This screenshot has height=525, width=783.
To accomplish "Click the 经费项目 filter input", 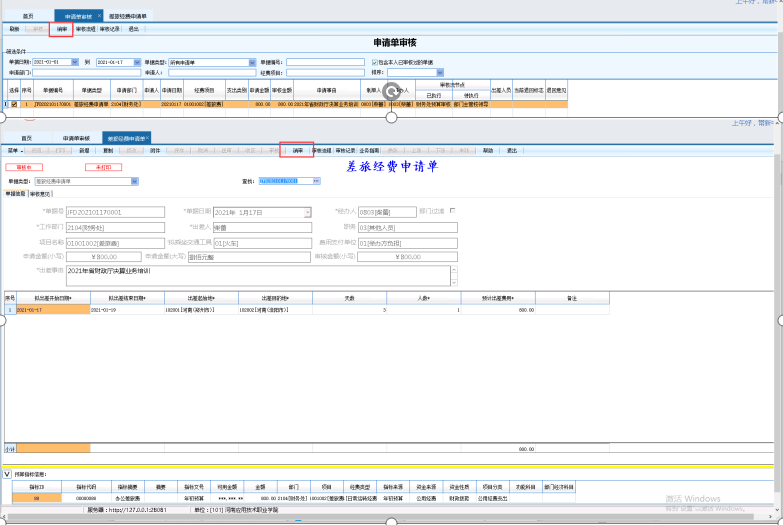I will point(325,72).
